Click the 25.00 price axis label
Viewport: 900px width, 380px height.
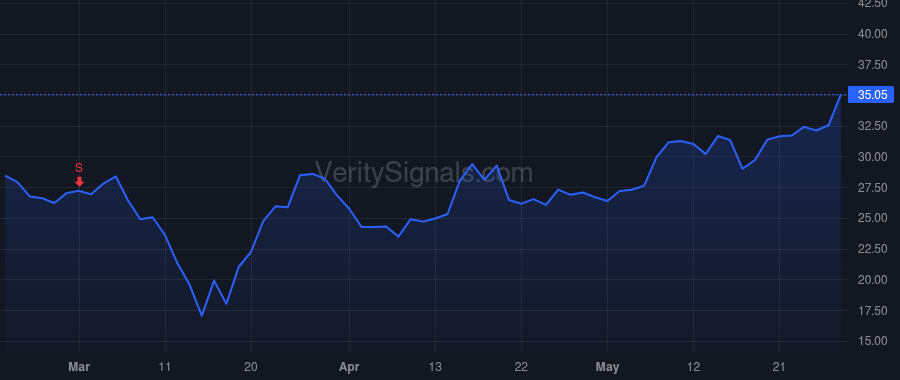point(872,218)
